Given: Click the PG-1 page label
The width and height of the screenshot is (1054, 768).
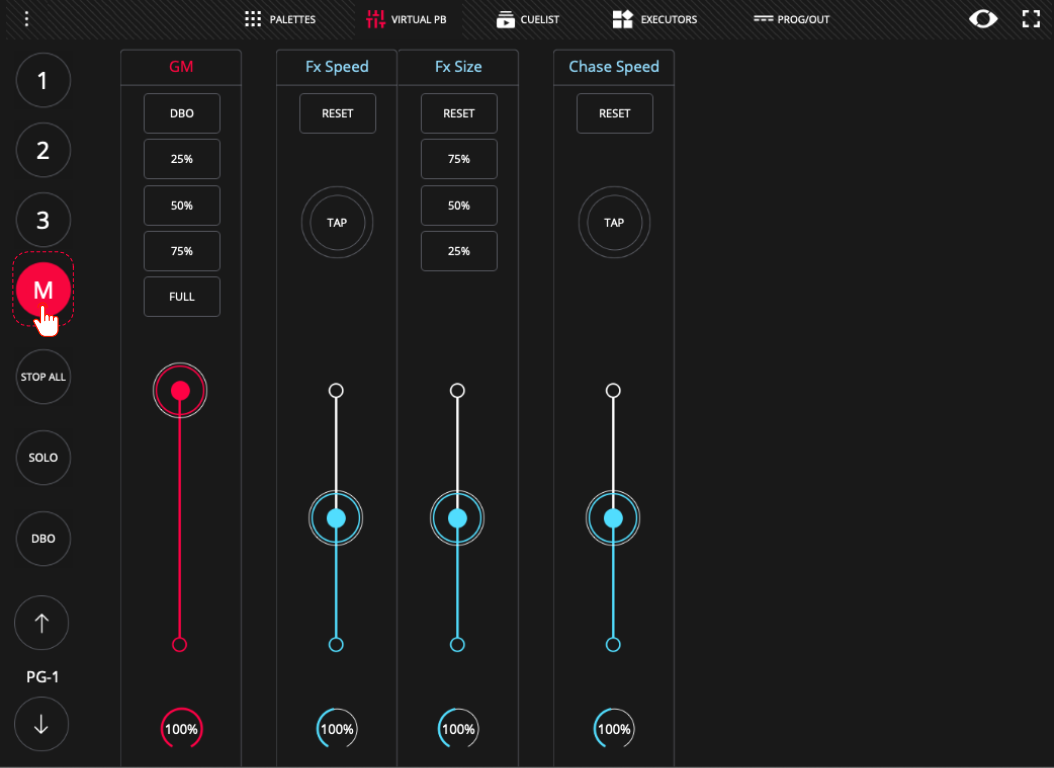Looking at the screenshot, I should [42, 677].
